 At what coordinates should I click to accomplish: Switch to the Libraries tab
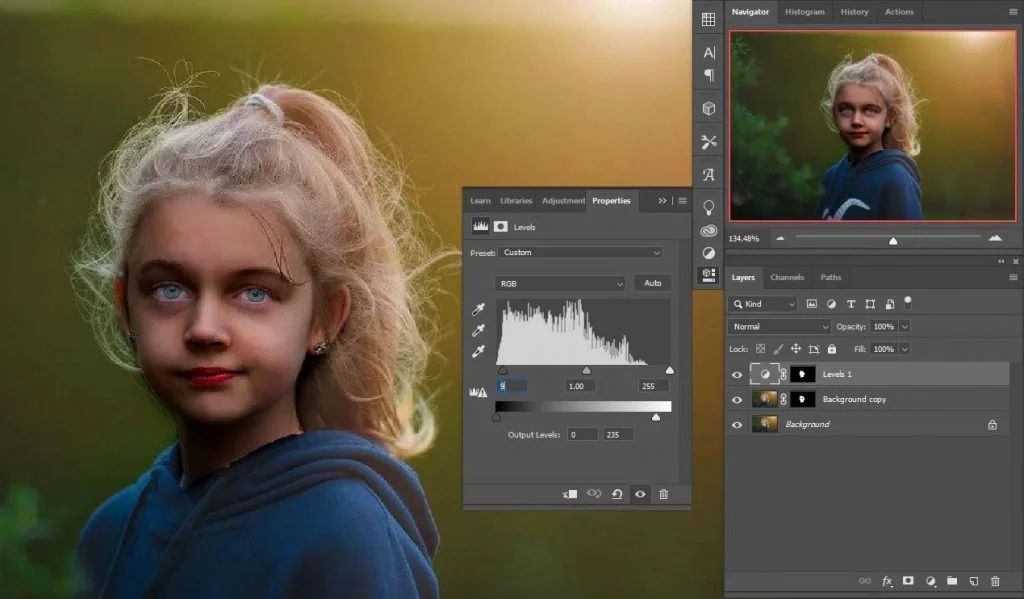(516, 201)
